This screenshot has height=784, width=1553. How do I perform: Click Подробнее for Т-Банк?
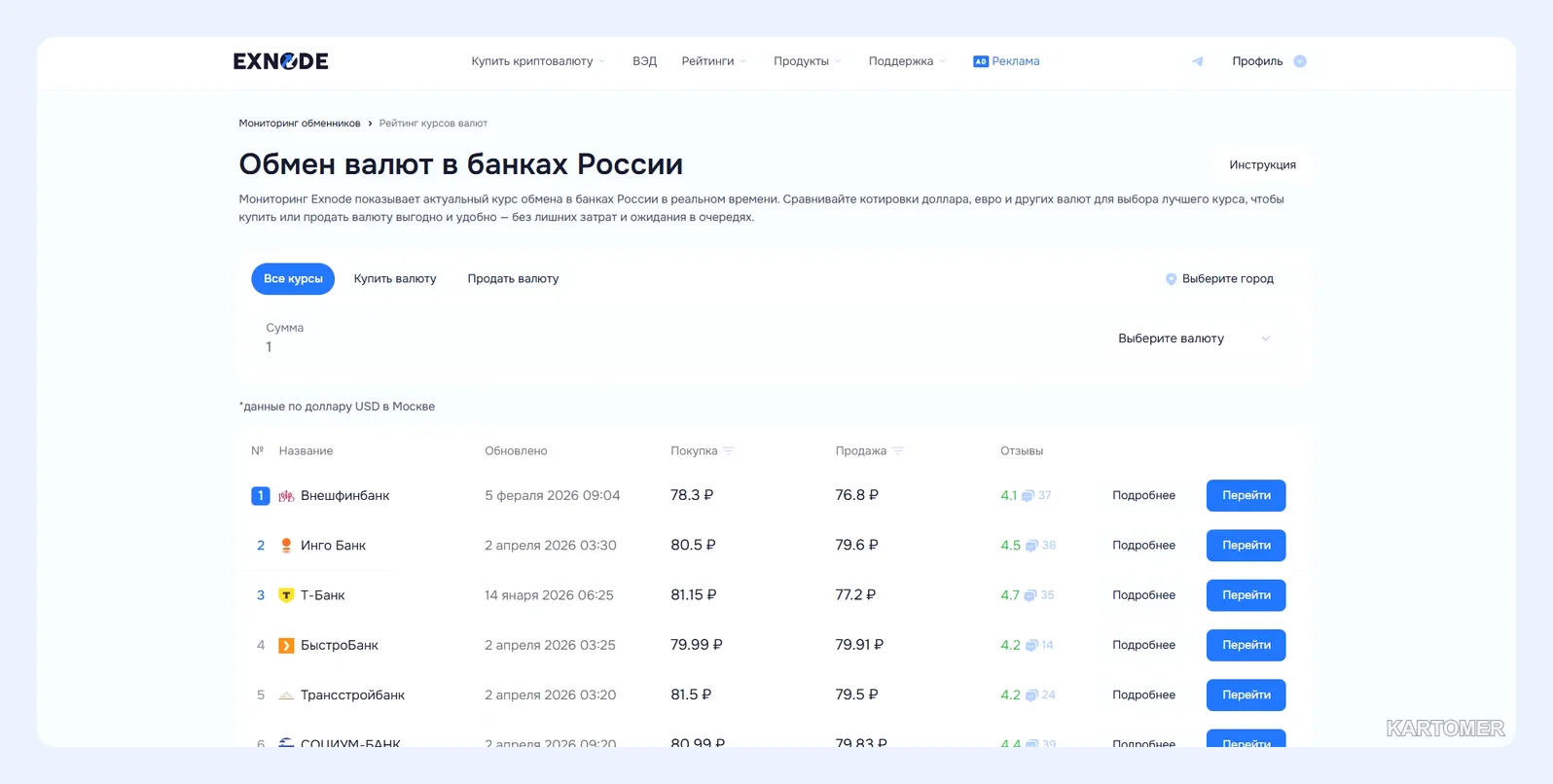[1143, 595]
